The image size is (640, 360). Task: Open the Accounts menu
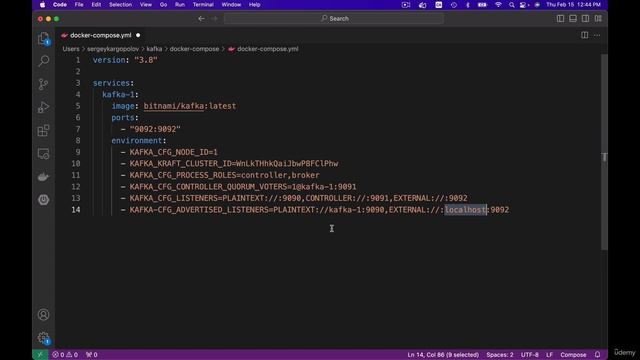pyautogui.click(x=43, y=315)
